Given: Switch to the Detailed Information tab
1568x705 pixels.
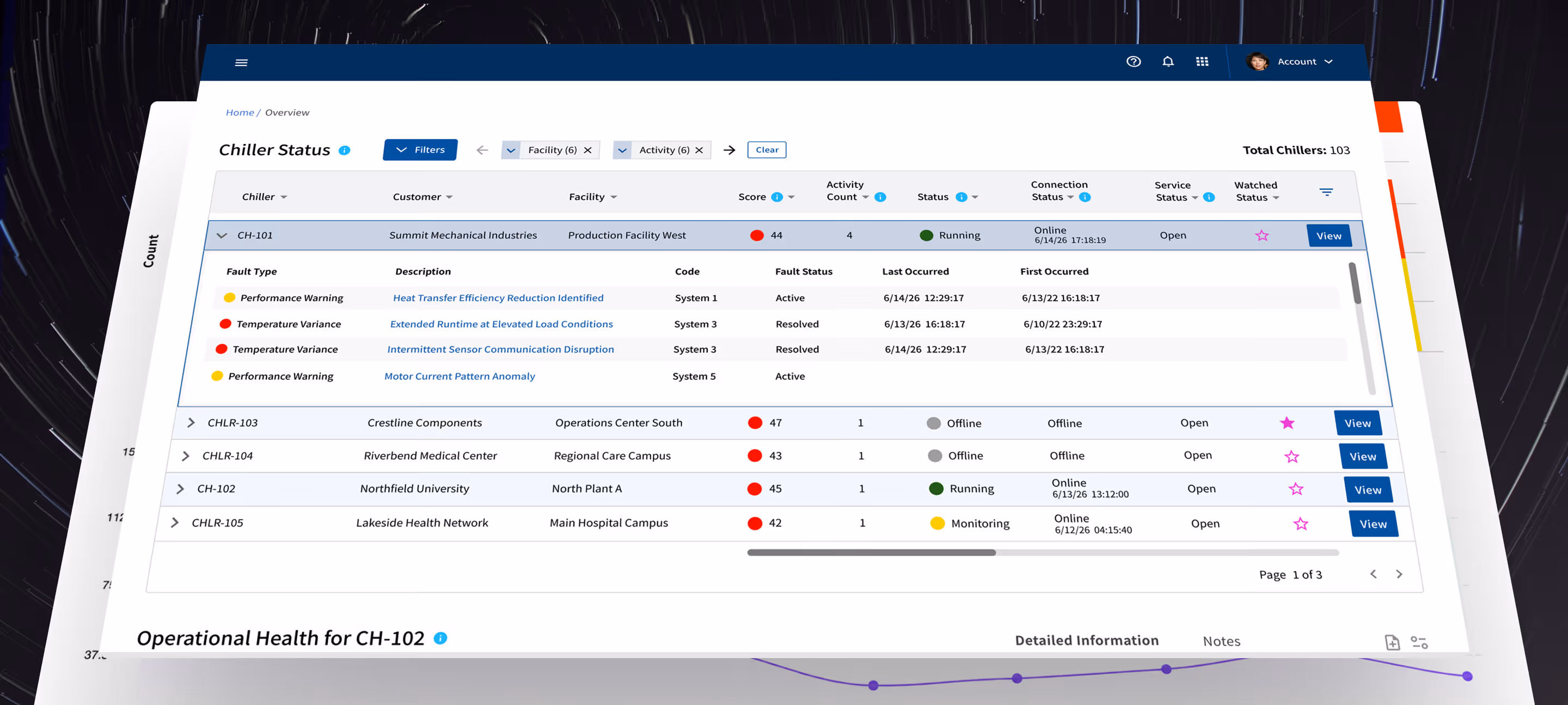Looking at the screenshot, I should pyautogui.click(x=1087, y=640).
